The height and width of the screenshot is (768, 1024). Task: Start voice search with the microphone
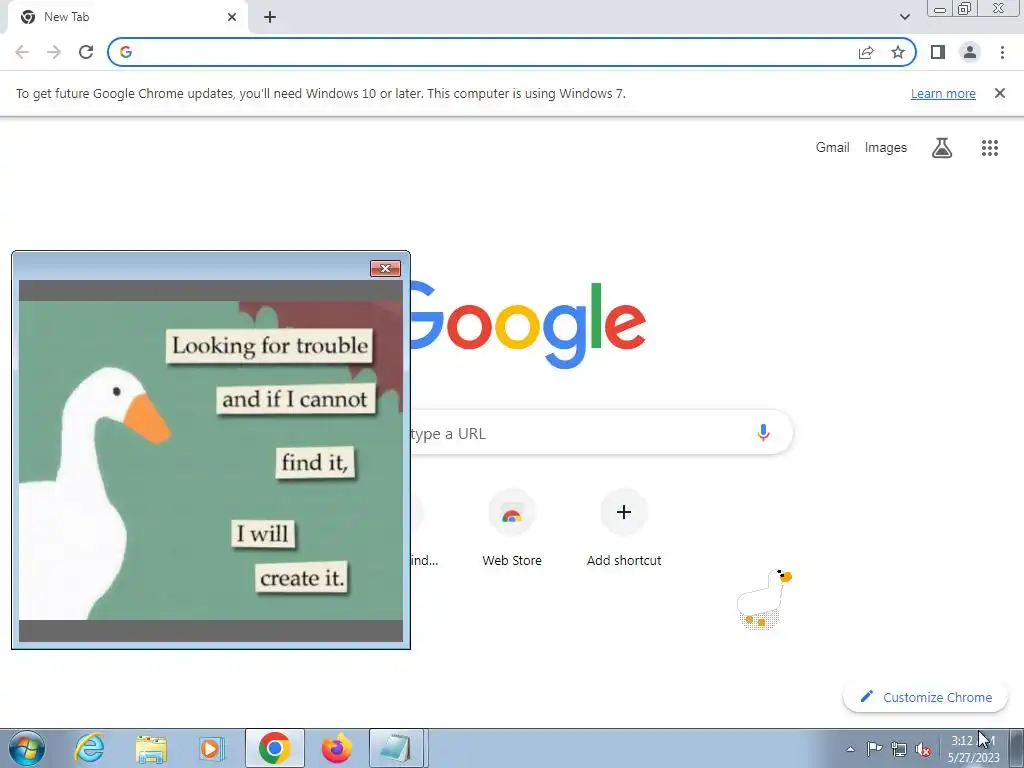[x=763, y=433]
